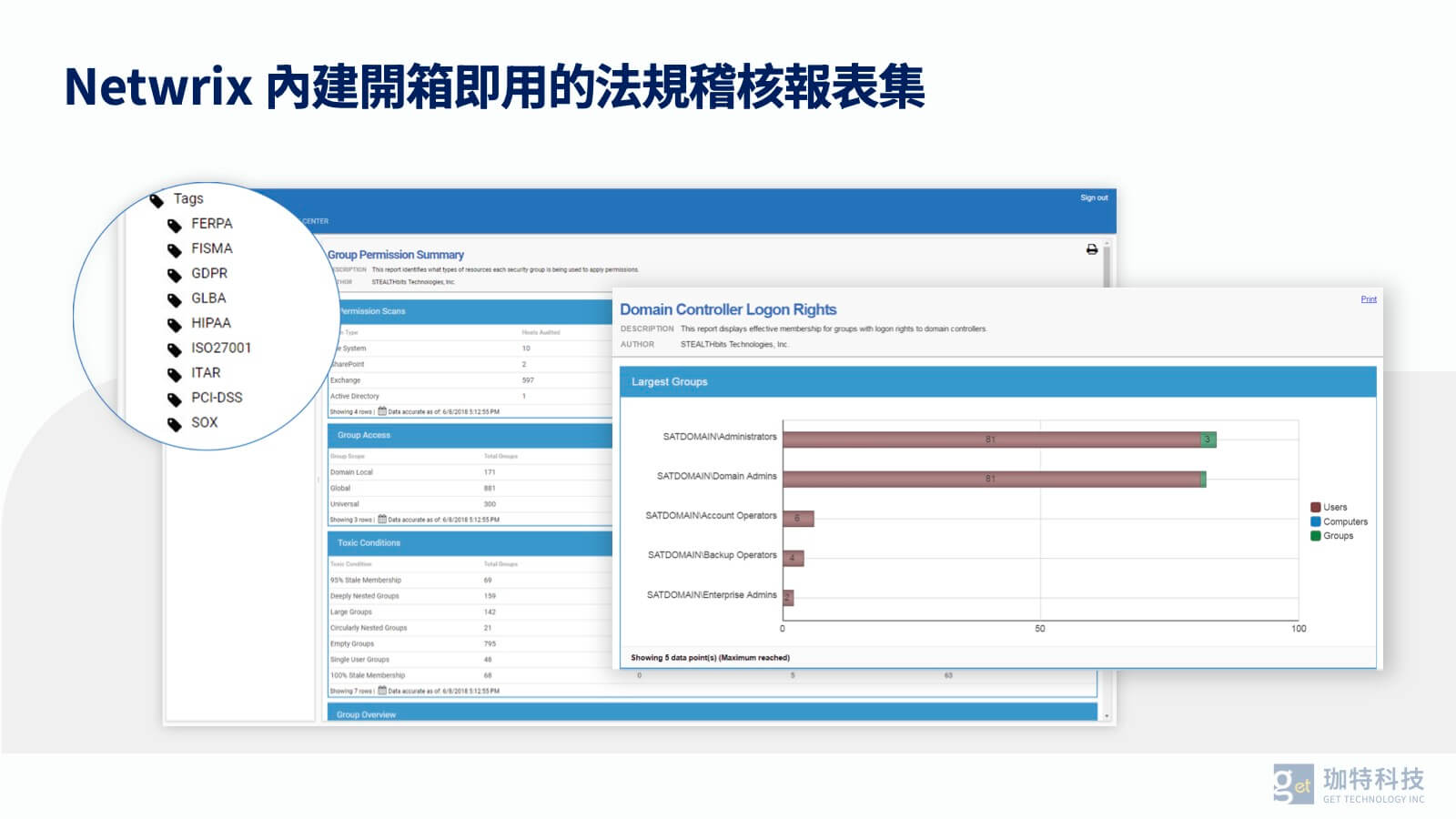
Task: Click the tag icon beside SOX
Action: [175, 424]
